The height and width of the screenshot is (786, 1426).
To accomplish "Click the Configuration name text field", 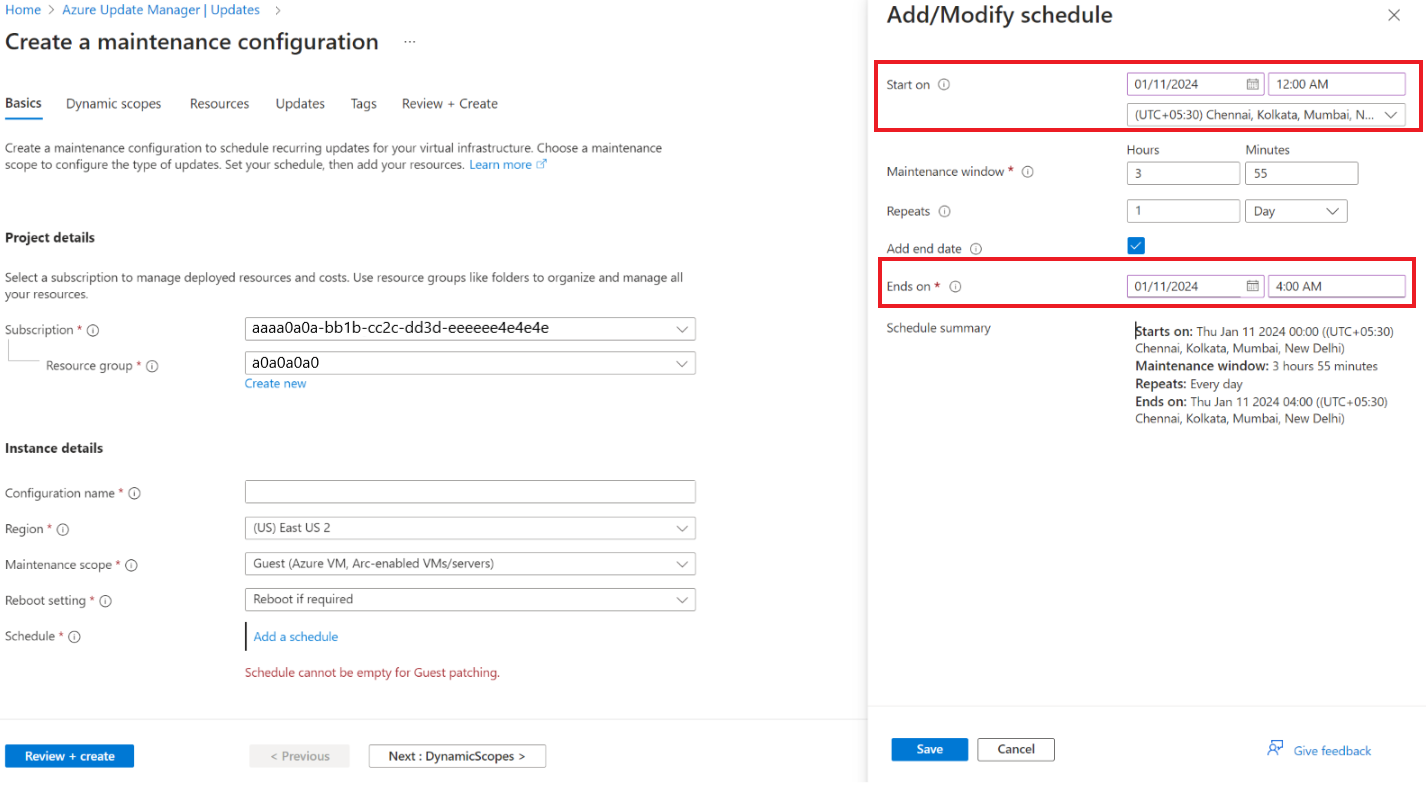I will tap(470, 492).
